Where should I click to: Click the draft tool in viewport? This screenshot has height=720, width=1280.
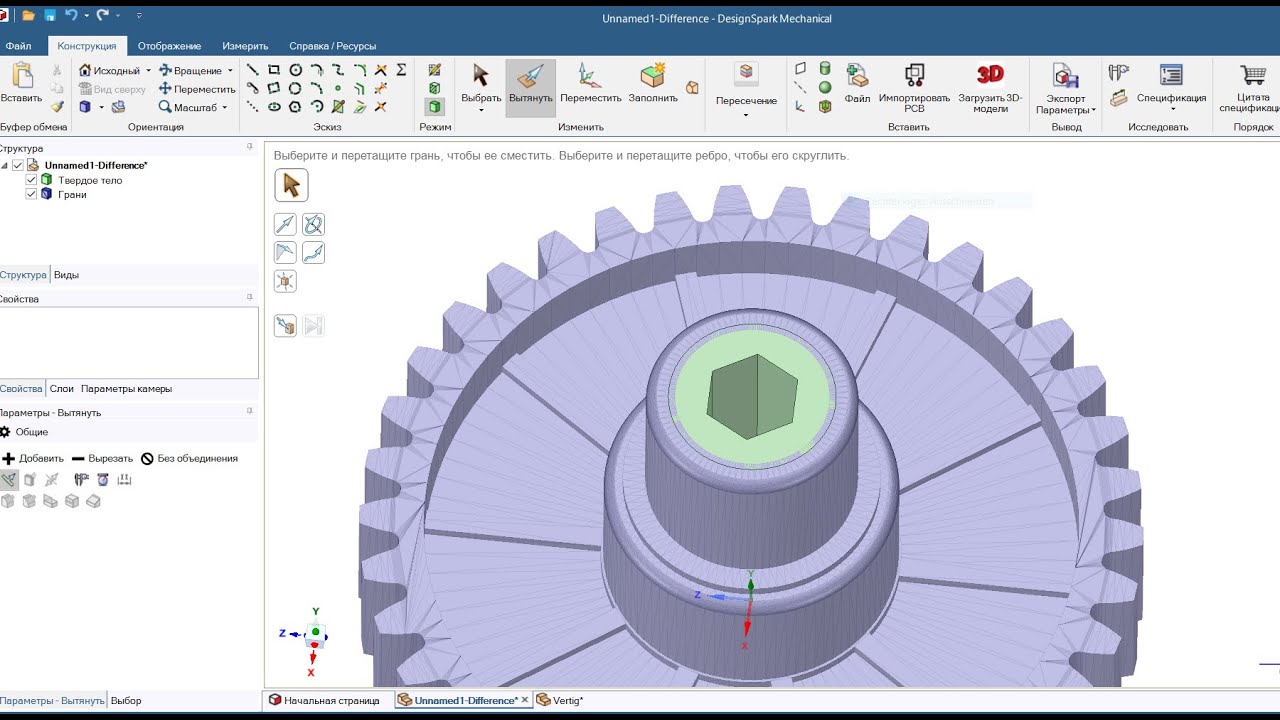285,252
